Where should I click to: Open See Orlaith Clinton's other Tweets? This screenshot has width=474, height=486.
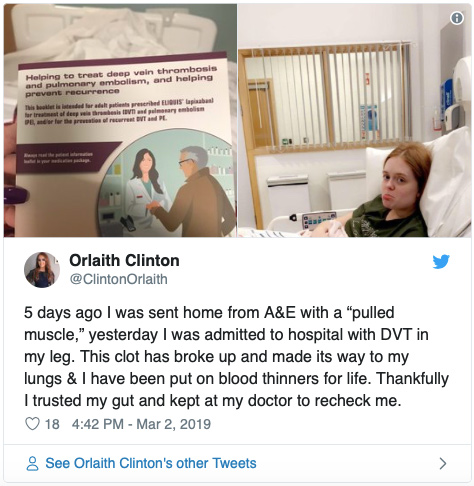click(x=151, y=463)
